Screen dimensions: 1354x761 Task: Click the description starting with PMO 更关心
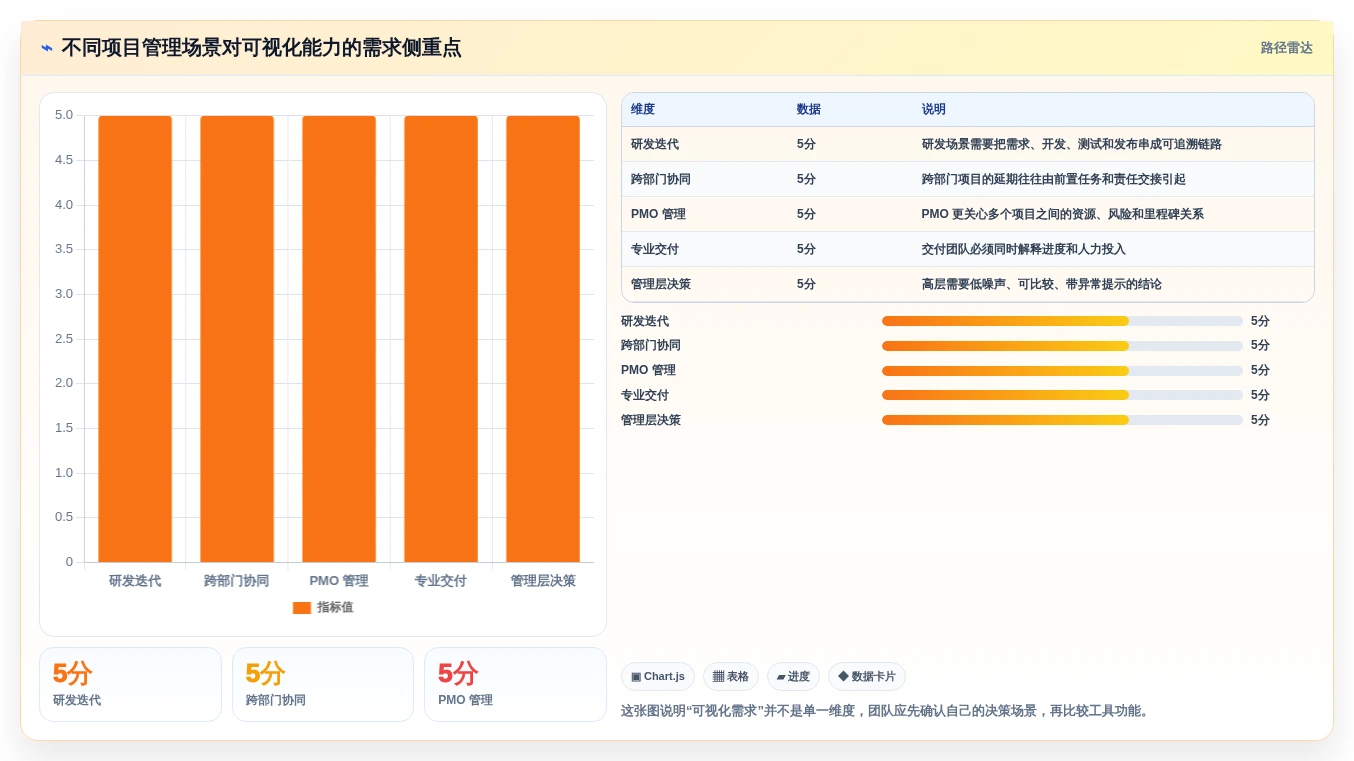[1063, 215]
